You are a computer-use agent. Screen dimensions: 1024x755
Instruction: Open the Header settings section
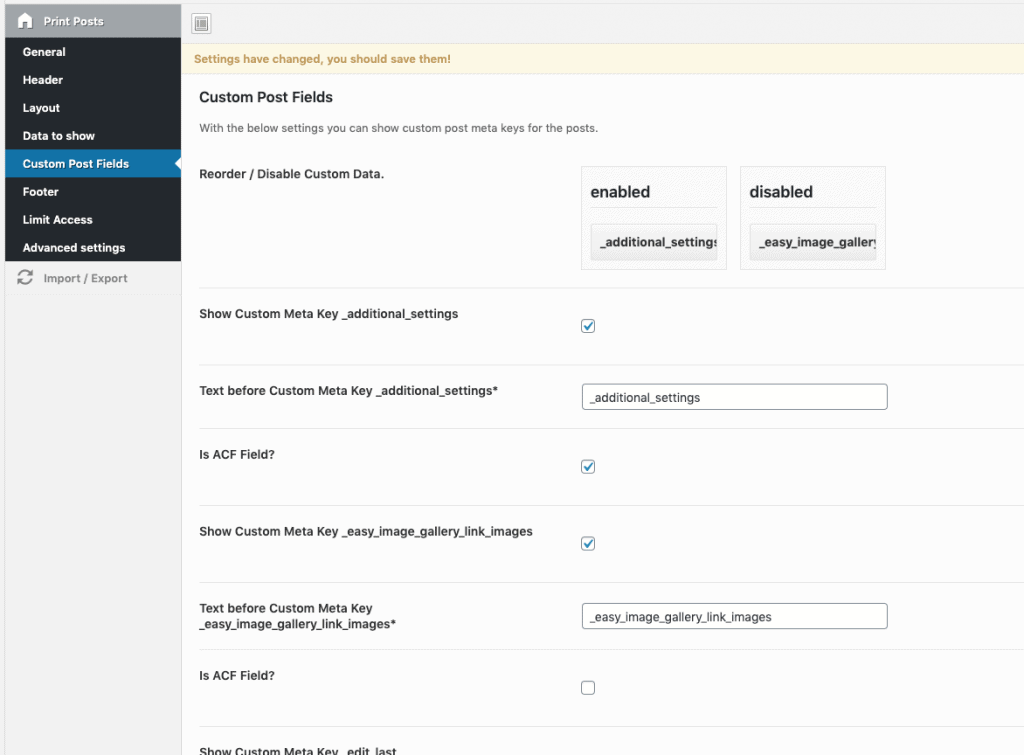[43, 80]
